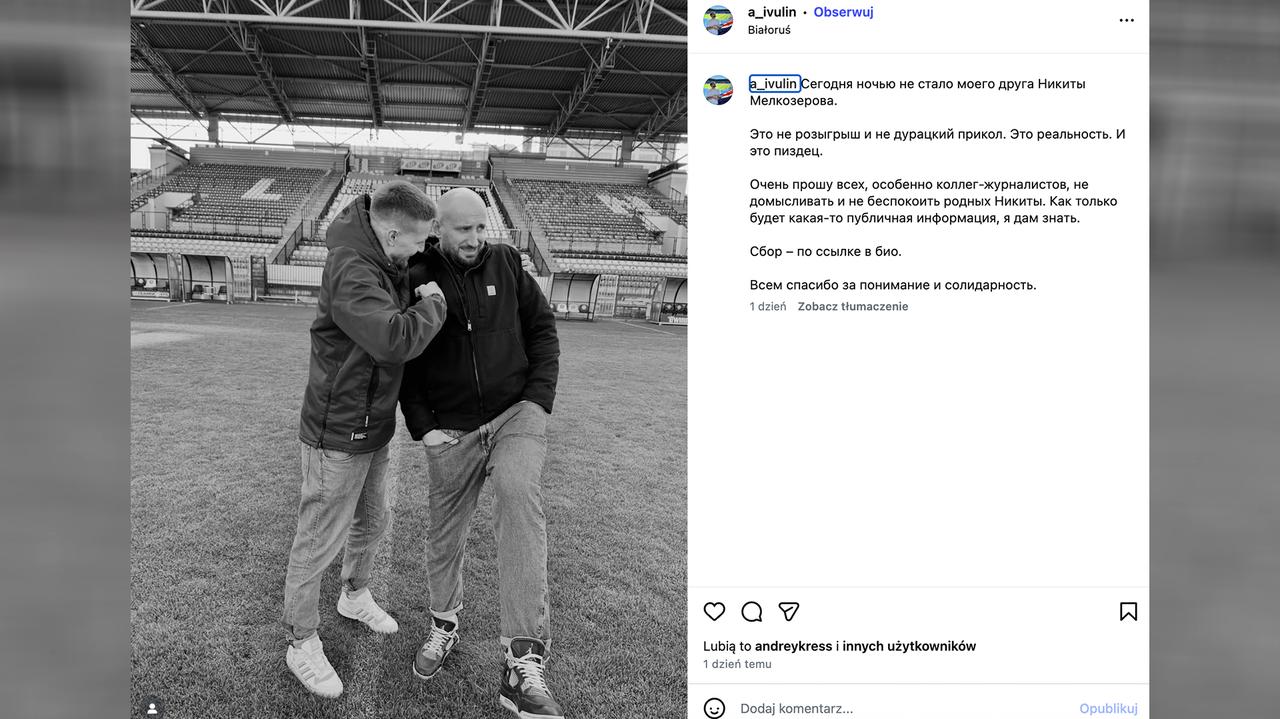Click the Dodaj komentarz input field
This screenshot has height=719, width=1280.
pos(850,708)
